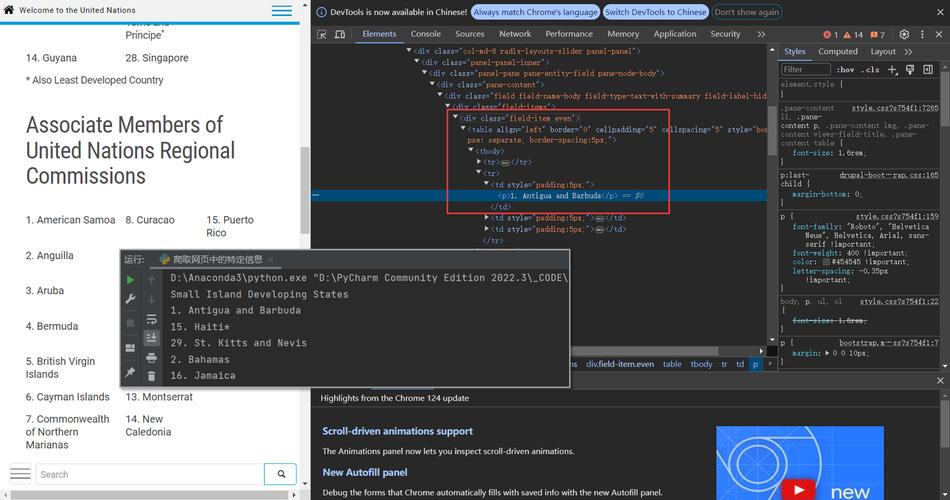The height and width of the screenshot is (500, 950).
Task: Click the inspect element picker icon
Action: click(x=322, y=34)
